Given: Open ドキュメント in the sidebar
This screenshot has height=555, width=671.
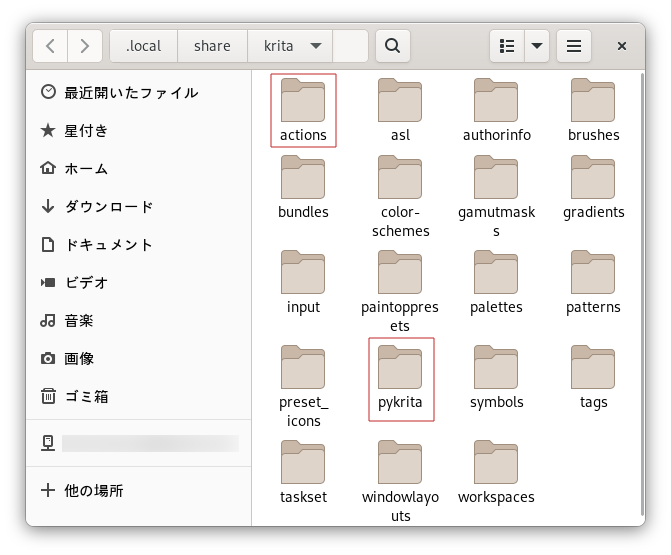Looking at the screenshot, I should coord(139,245).
